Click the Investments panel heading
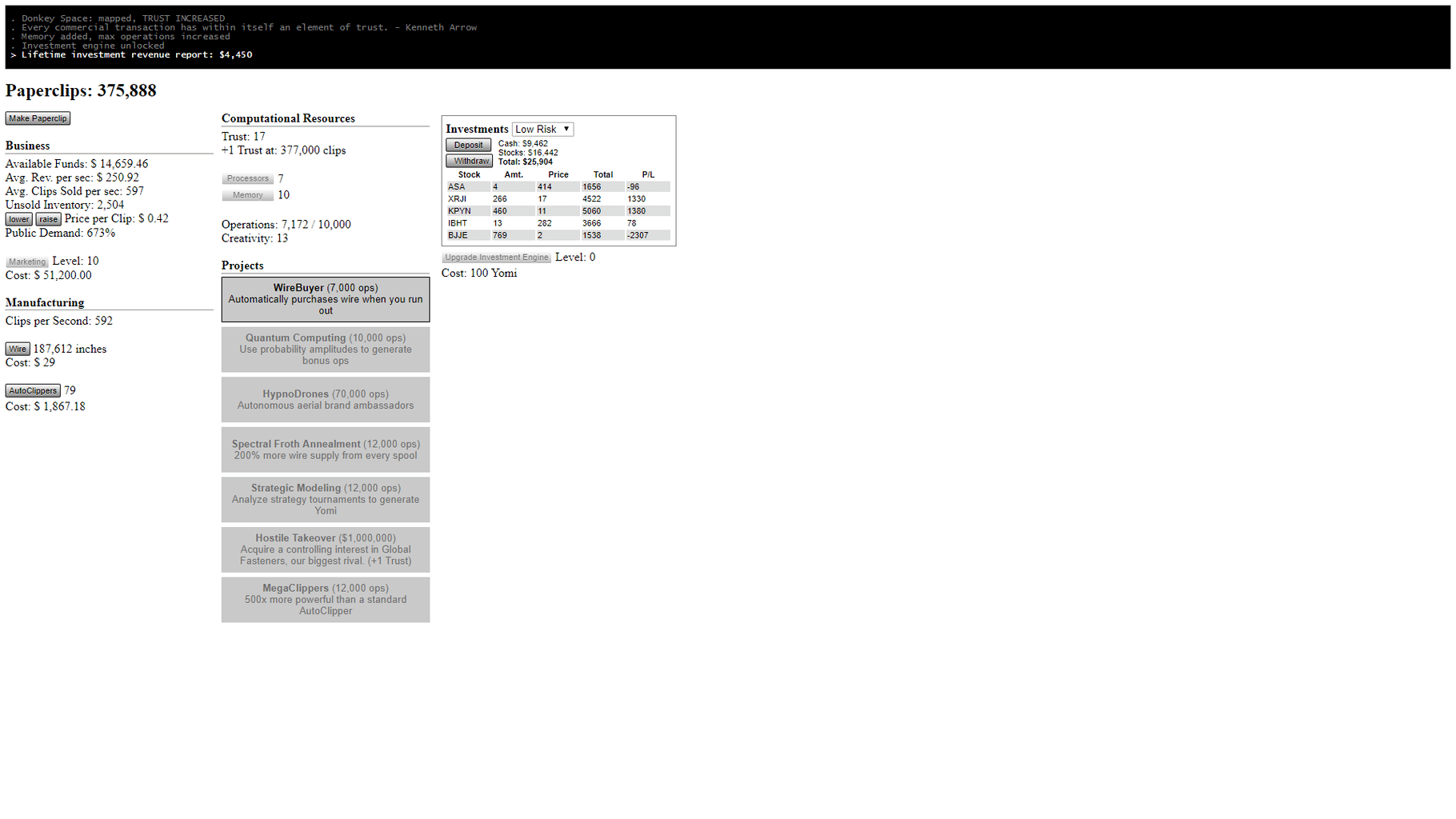This screenshot has height=819, width=1456. pos(477,129)
